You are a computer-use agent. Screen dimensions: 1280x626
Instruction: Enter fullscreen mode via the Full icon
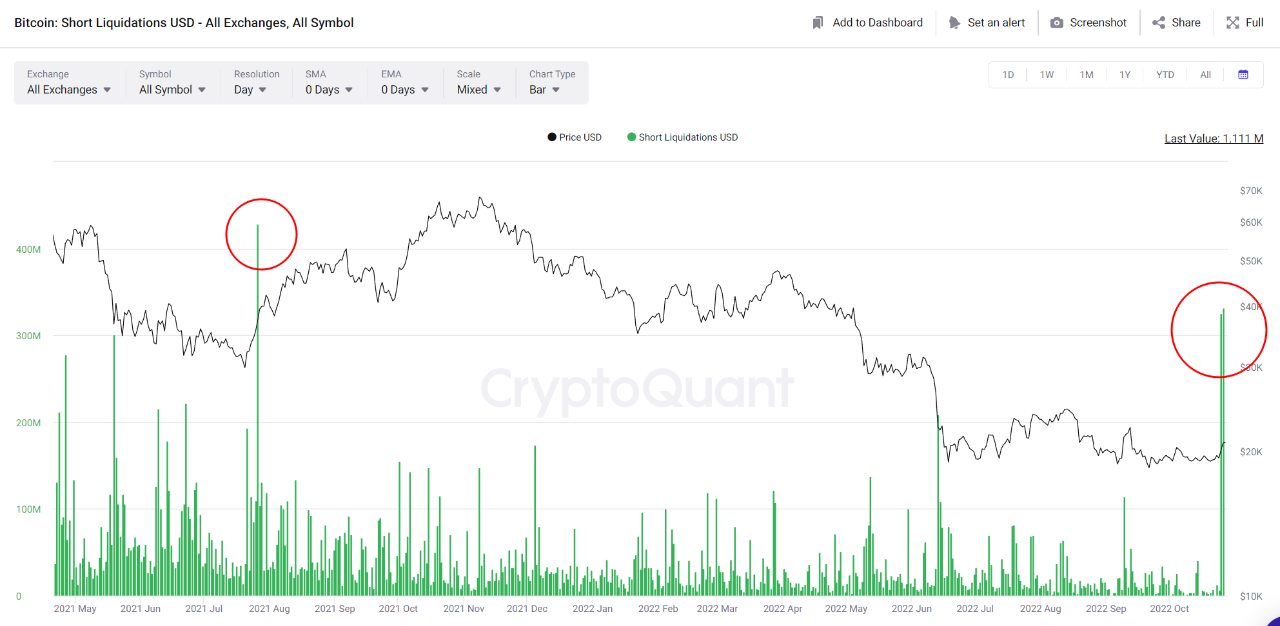pyautogui.click(x=1232, y=22)
